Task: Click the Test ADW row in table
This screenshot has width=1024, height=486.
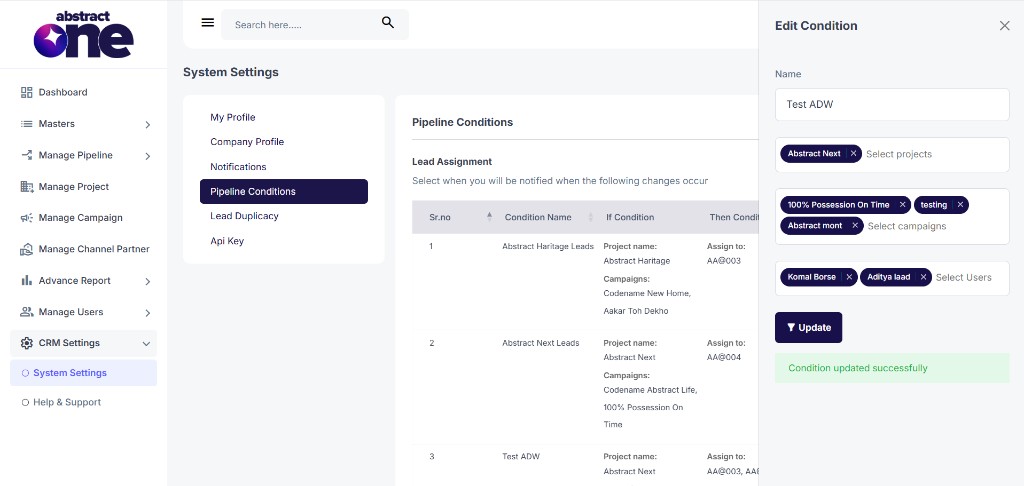Action: (520, 457)
